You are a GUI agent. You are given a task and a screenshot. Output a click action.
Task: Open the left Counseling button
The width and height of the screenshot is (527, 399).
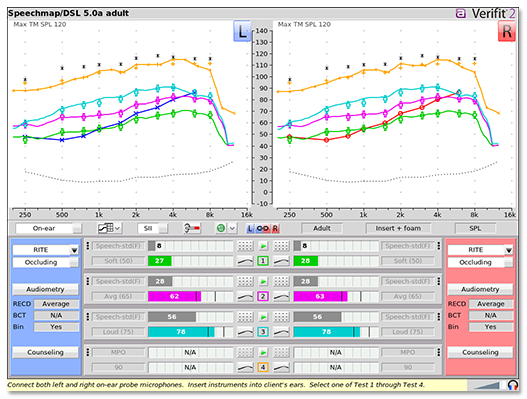pyautogui.click(x=45, y=353)
